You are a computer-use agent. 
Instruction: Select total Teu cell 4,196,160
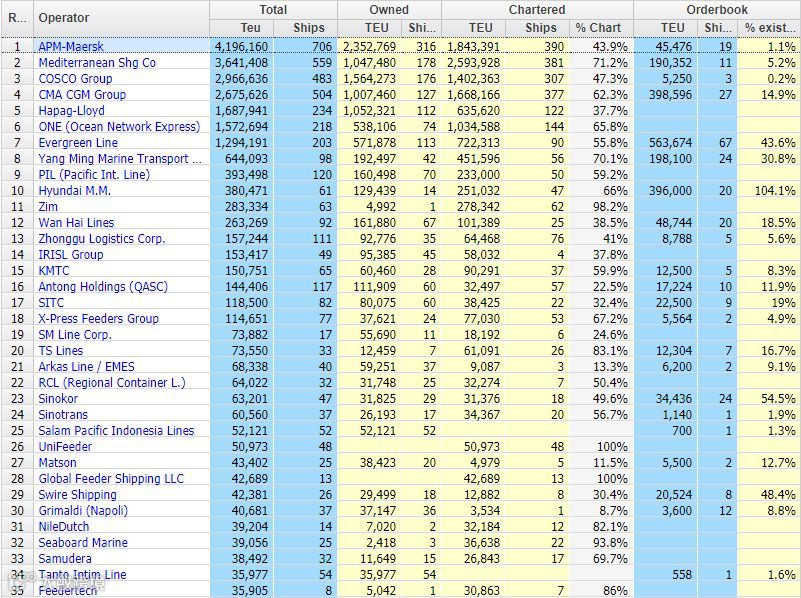[242, 46]
